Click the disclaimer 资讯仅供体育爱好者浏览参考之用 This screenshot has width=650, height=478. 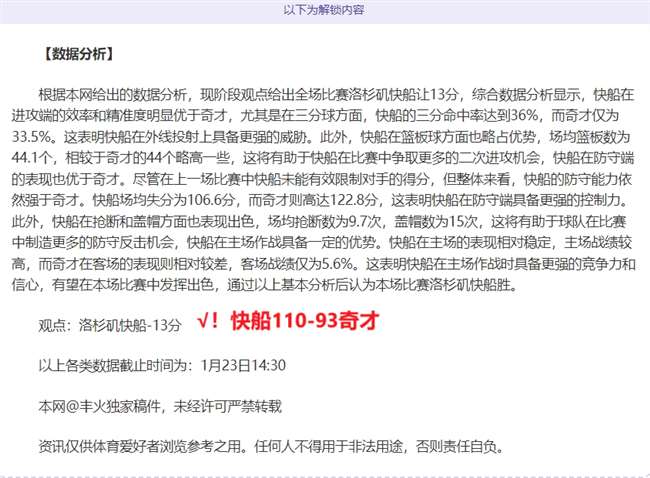click(x=140, y=446)
